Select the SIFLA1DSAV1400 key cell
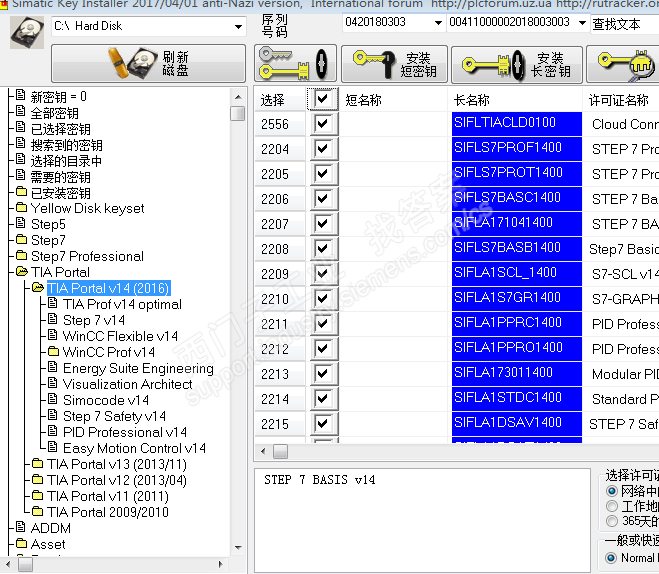This screenshot has height=574, width=659. (517, 423)
